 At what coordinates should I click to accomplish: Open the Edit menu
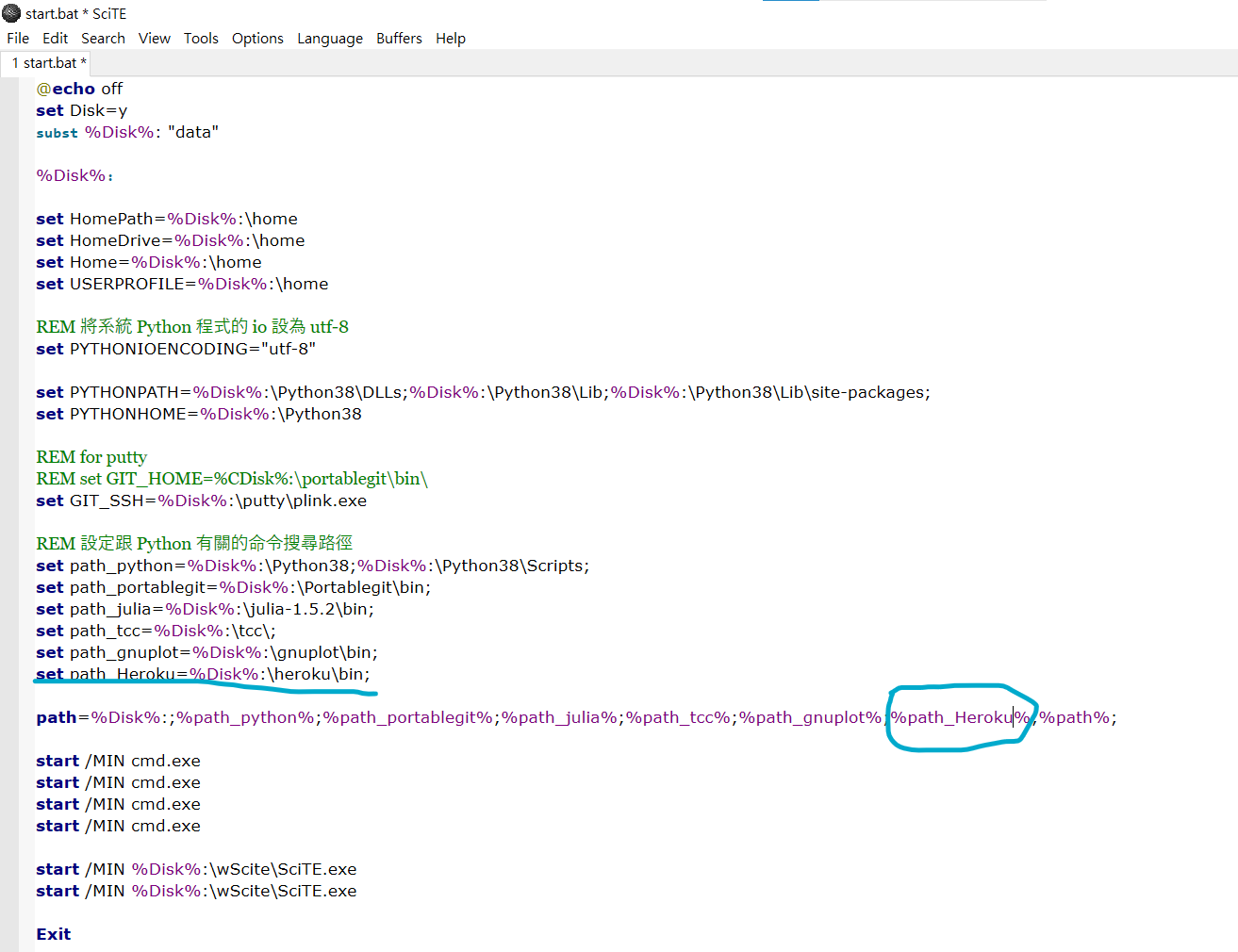pos(56,39)
